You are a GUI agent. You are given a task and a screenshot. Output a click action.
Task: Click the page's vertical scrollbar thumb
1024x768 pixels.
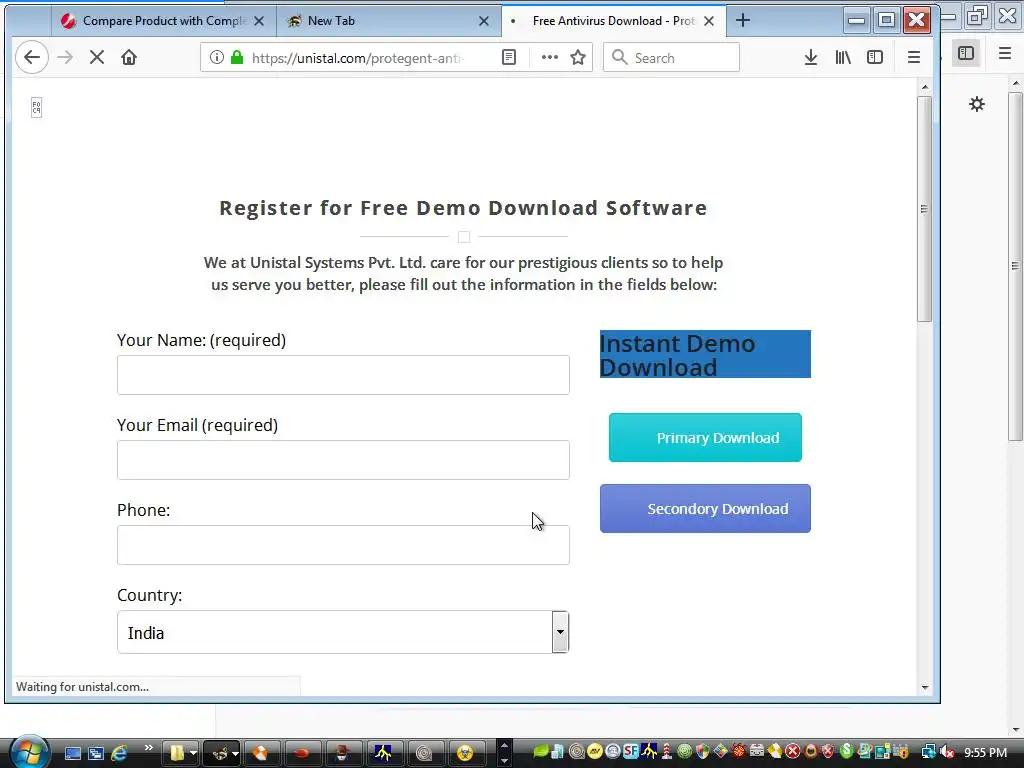tap(924, 209)
